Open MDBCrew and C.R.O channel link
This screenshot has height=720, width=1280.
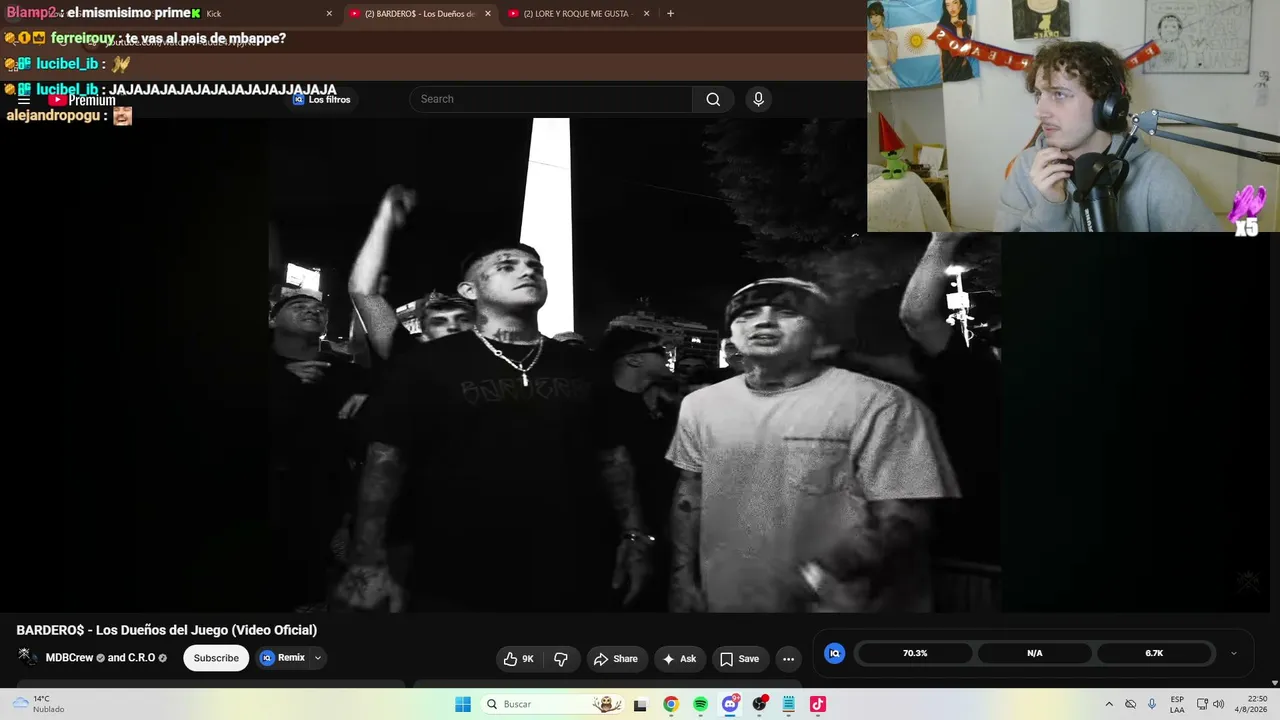(100, 658)
